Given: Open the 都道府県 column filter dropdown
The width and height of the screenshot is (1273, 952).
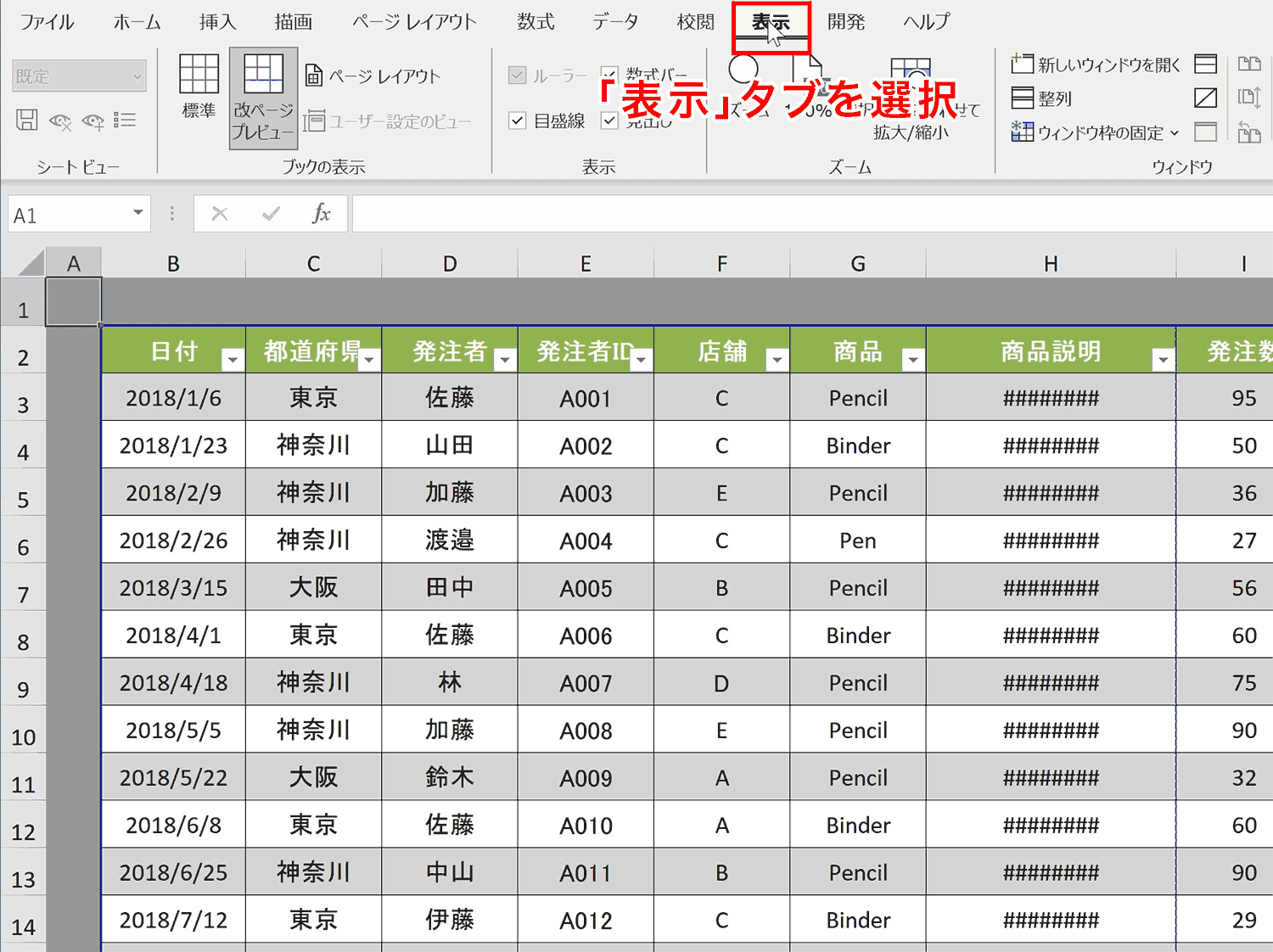Looking at the screenshot, I should click(369, 360).
